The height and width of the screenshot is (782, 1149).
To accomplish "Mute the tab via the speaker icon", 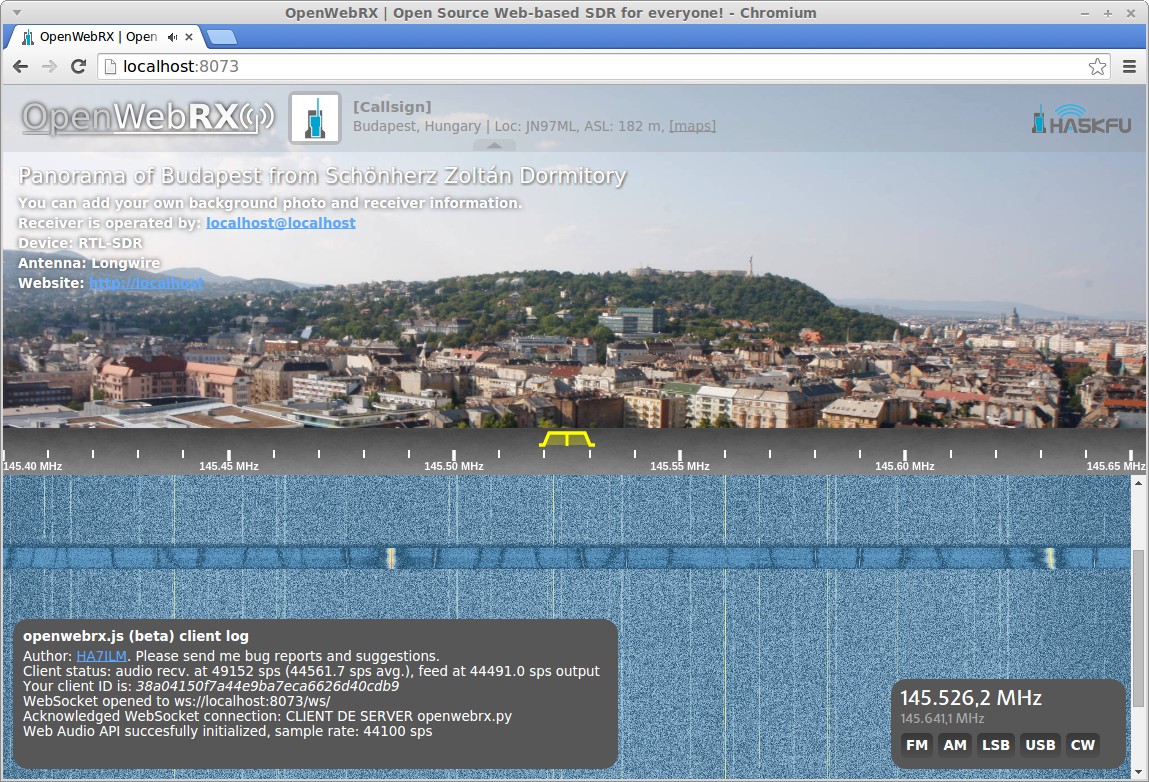I will coord(172,37).
